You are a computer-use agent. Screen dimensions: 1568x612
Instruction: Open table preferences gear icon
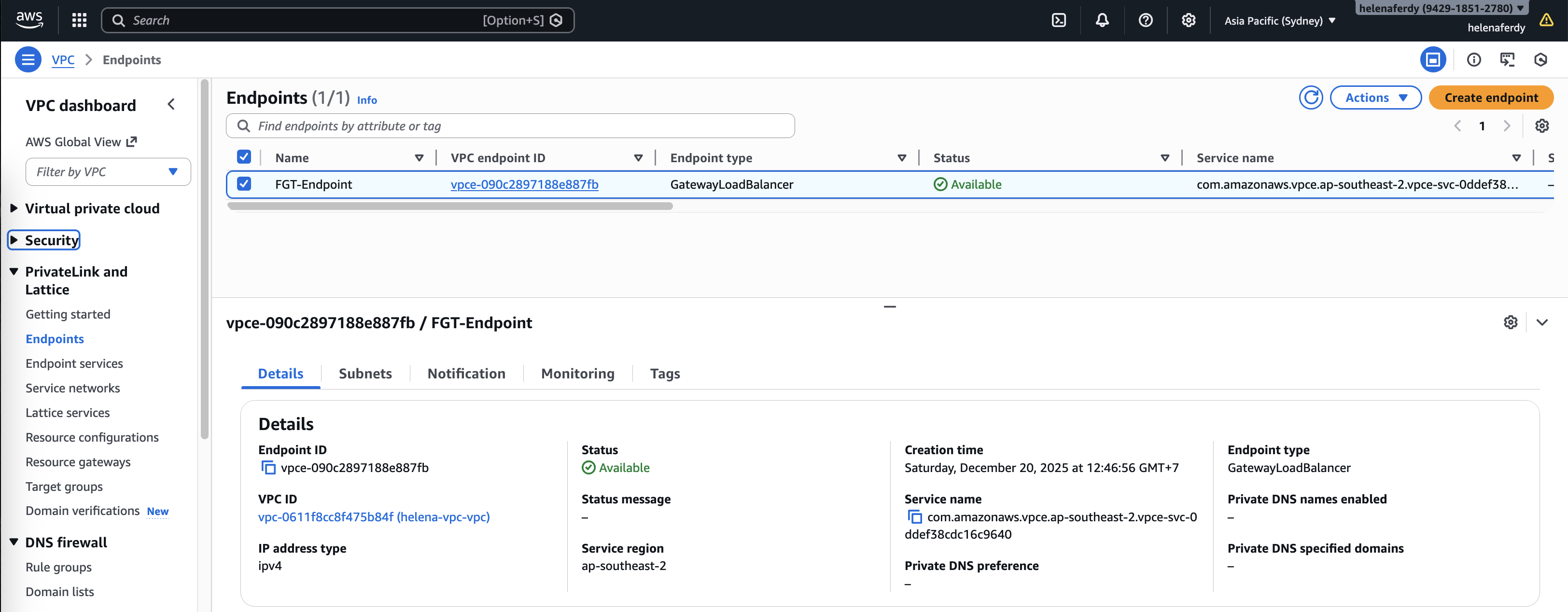[1541, 126]
